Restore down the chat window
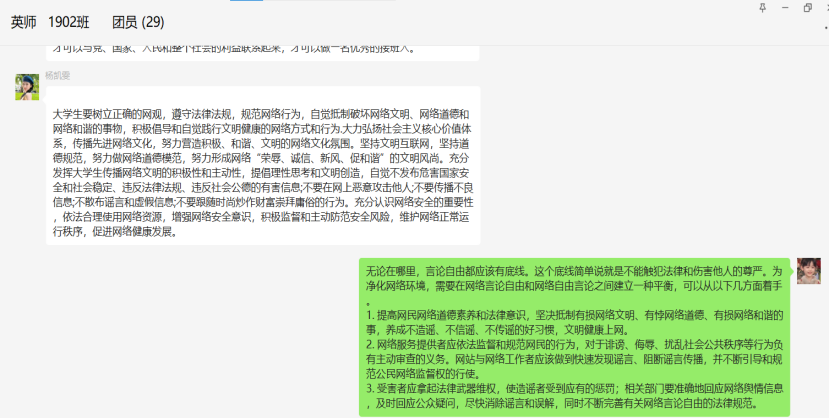 pyautogui.click(x=807, y=8)
